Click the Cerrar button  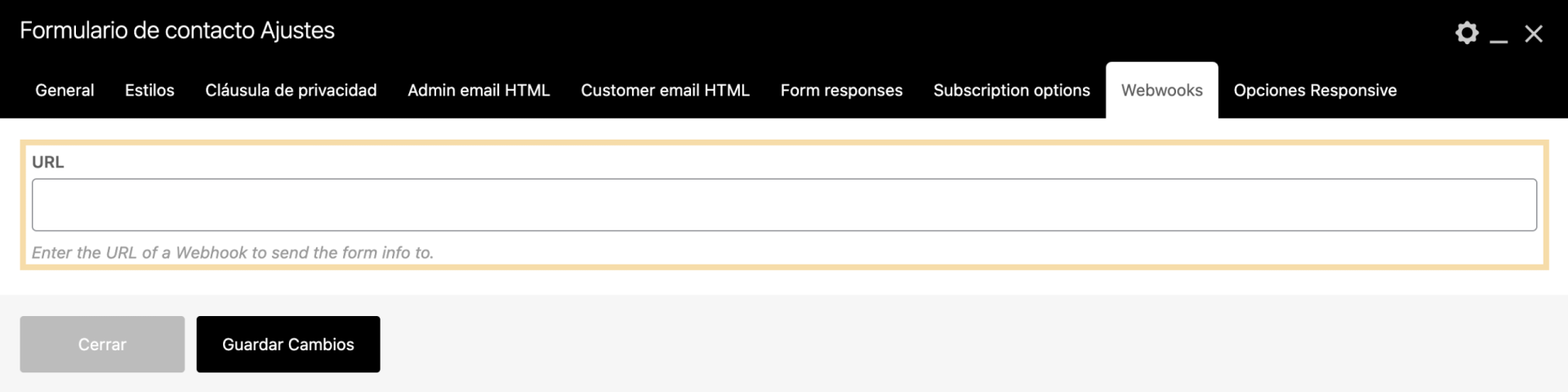click(x=102, y=345)
